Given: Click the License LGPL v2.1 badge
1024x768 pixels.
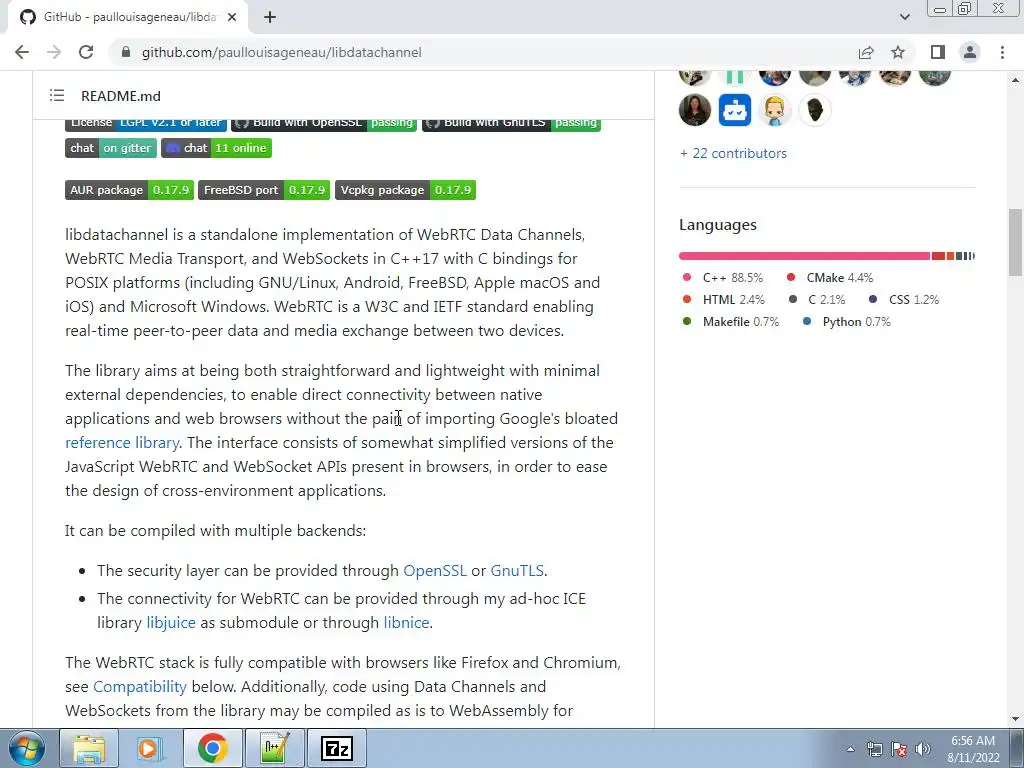Looking at the screenshot, I should (146, 124).
